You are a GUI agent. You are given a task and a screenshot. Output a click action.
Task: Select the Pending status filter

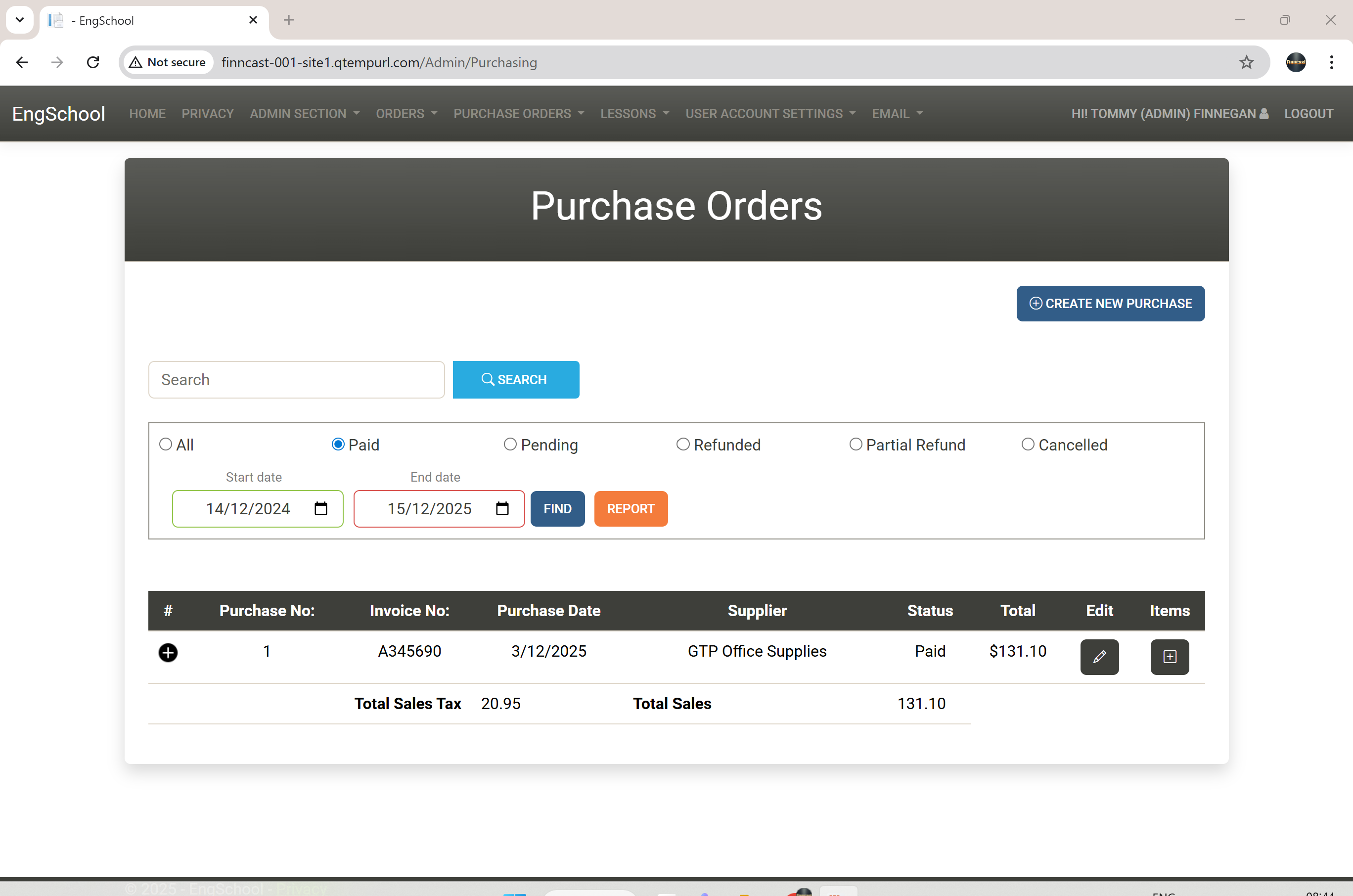click(510, 444)
